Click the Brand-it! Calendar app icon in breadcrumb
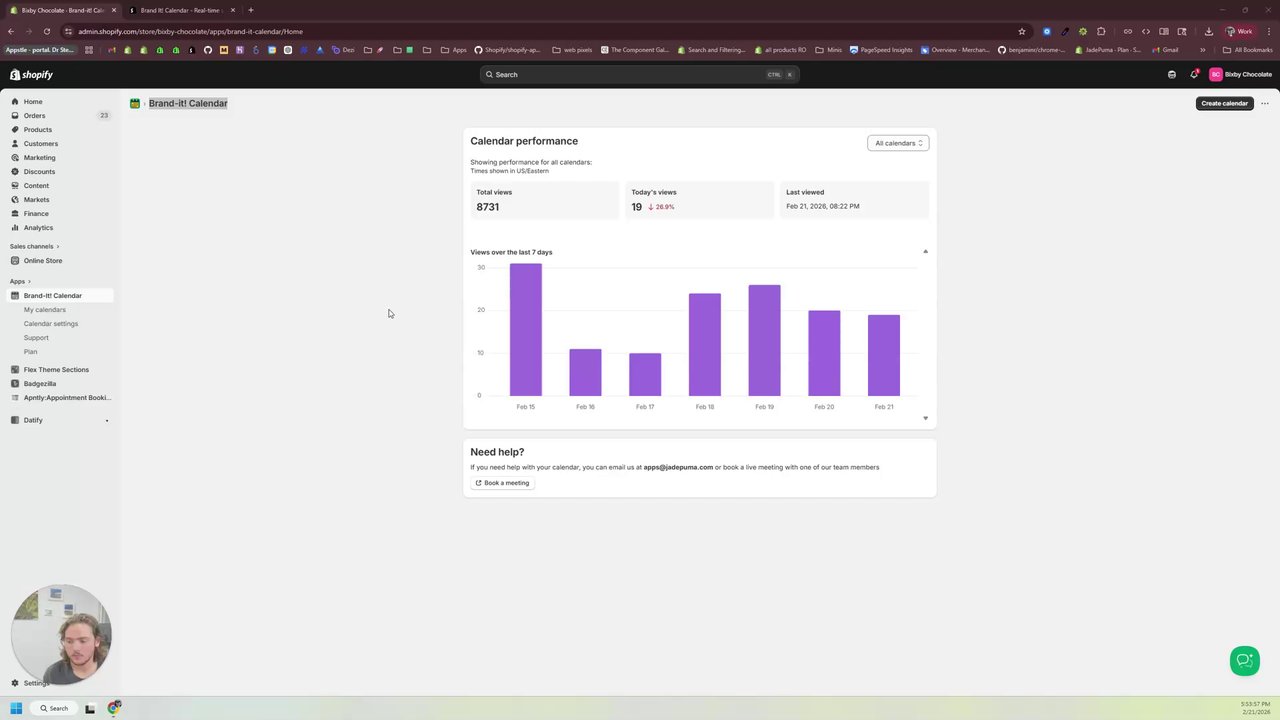 coord(135,103)
